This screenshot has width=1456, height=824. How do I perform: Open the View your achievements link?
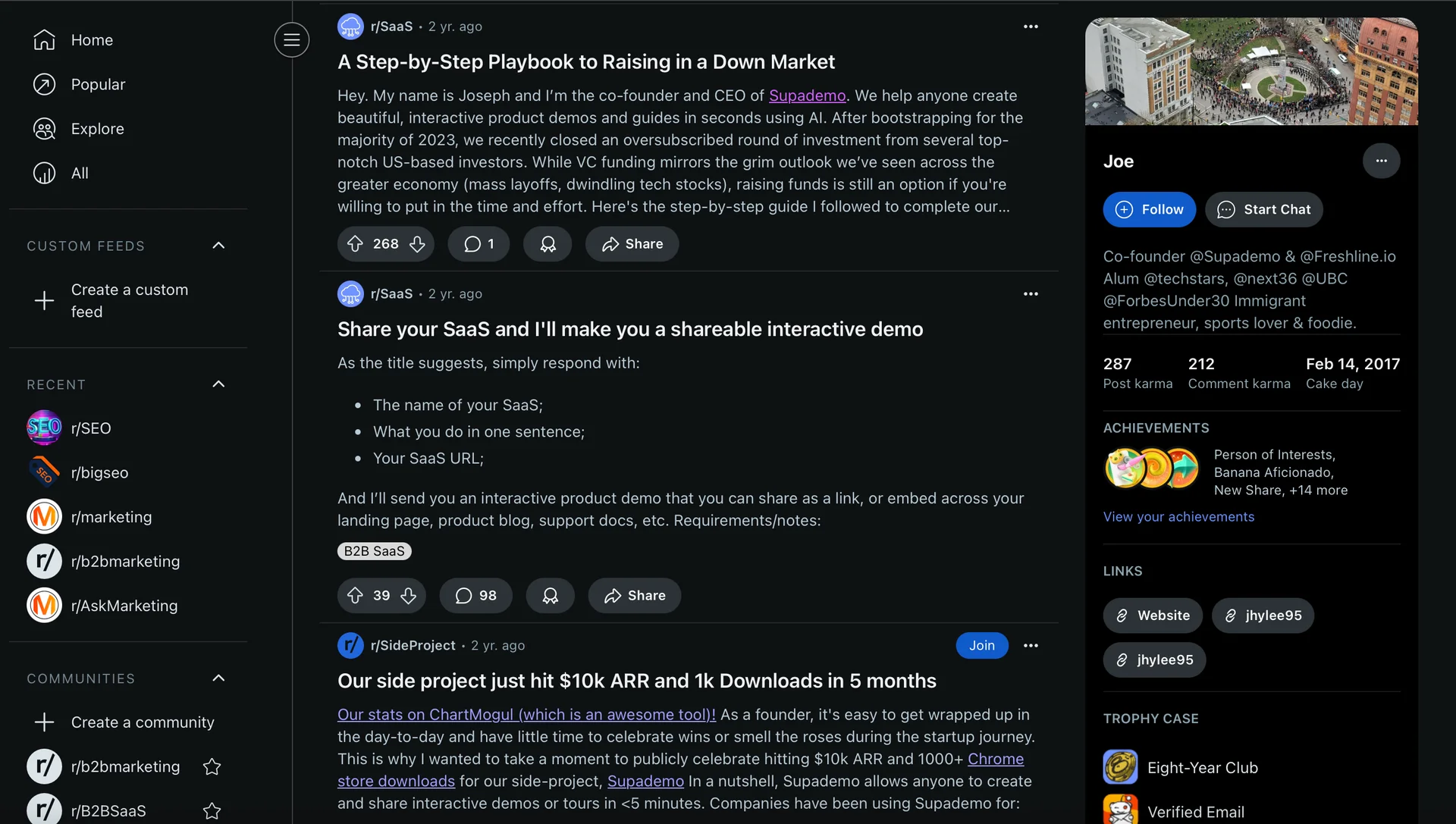pyautogui.click(x=1178, y=516)
